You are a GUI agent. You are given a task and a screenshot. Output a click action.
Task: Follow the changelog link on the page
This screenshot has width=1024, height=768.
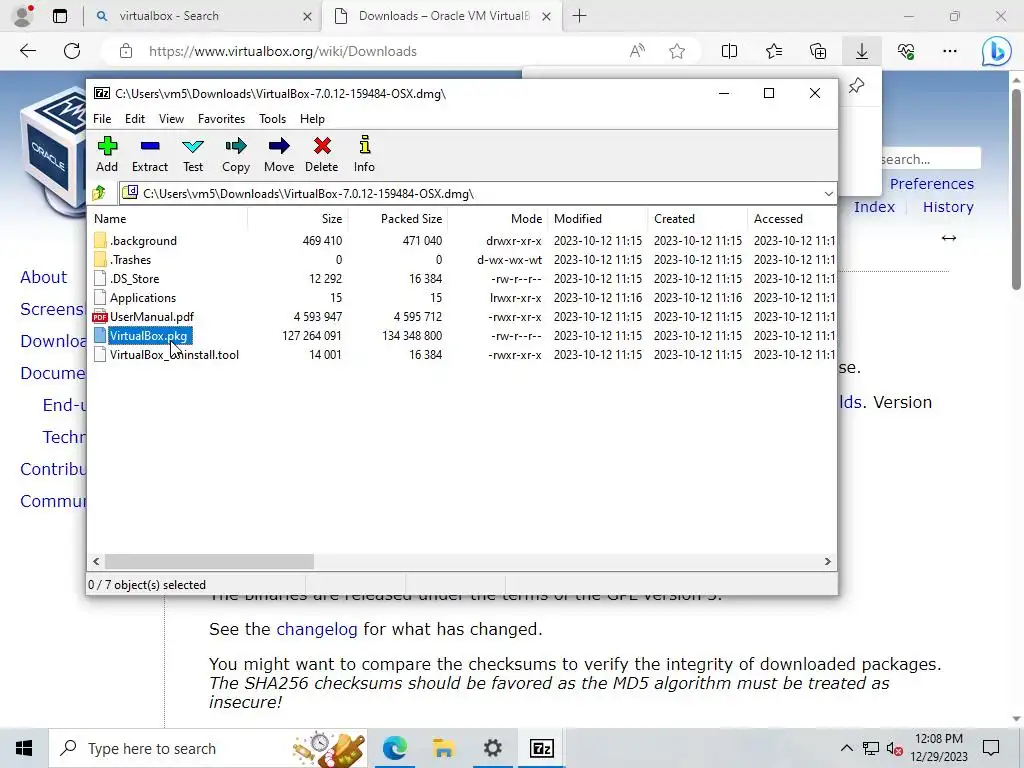317,629
